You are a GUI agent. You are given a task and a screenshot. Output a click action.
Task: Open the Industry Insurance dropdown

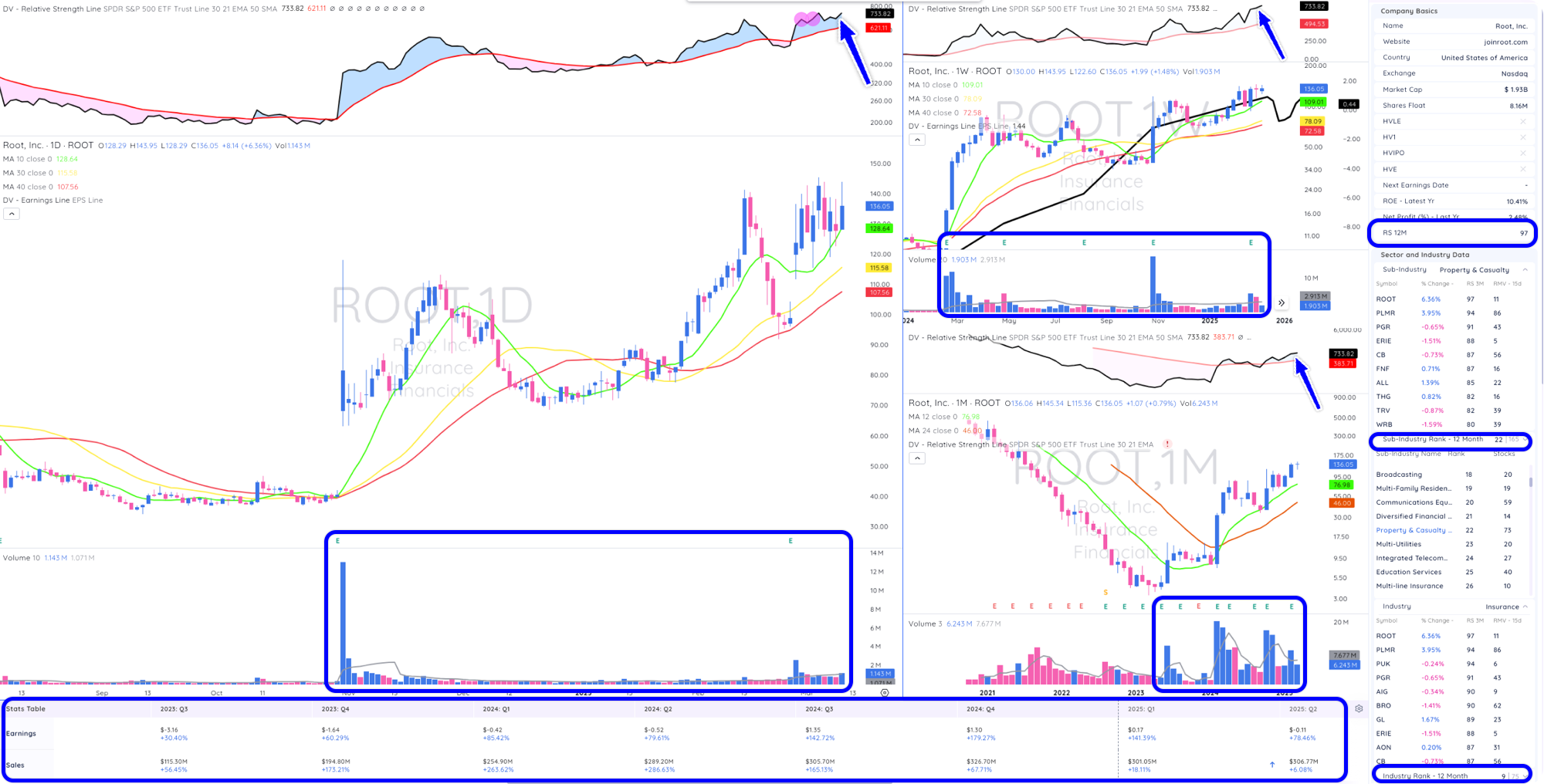tap(1525, 607)
